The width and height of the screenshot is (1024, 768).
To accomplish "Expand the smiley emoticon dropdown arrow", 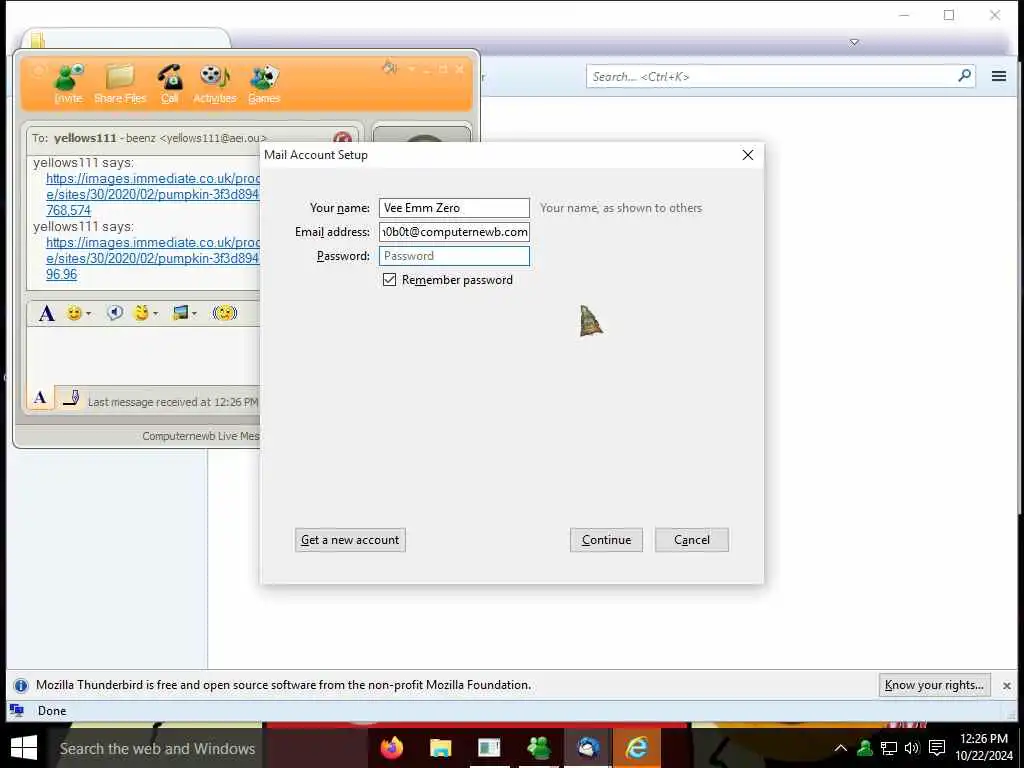I will click(88, 314).
